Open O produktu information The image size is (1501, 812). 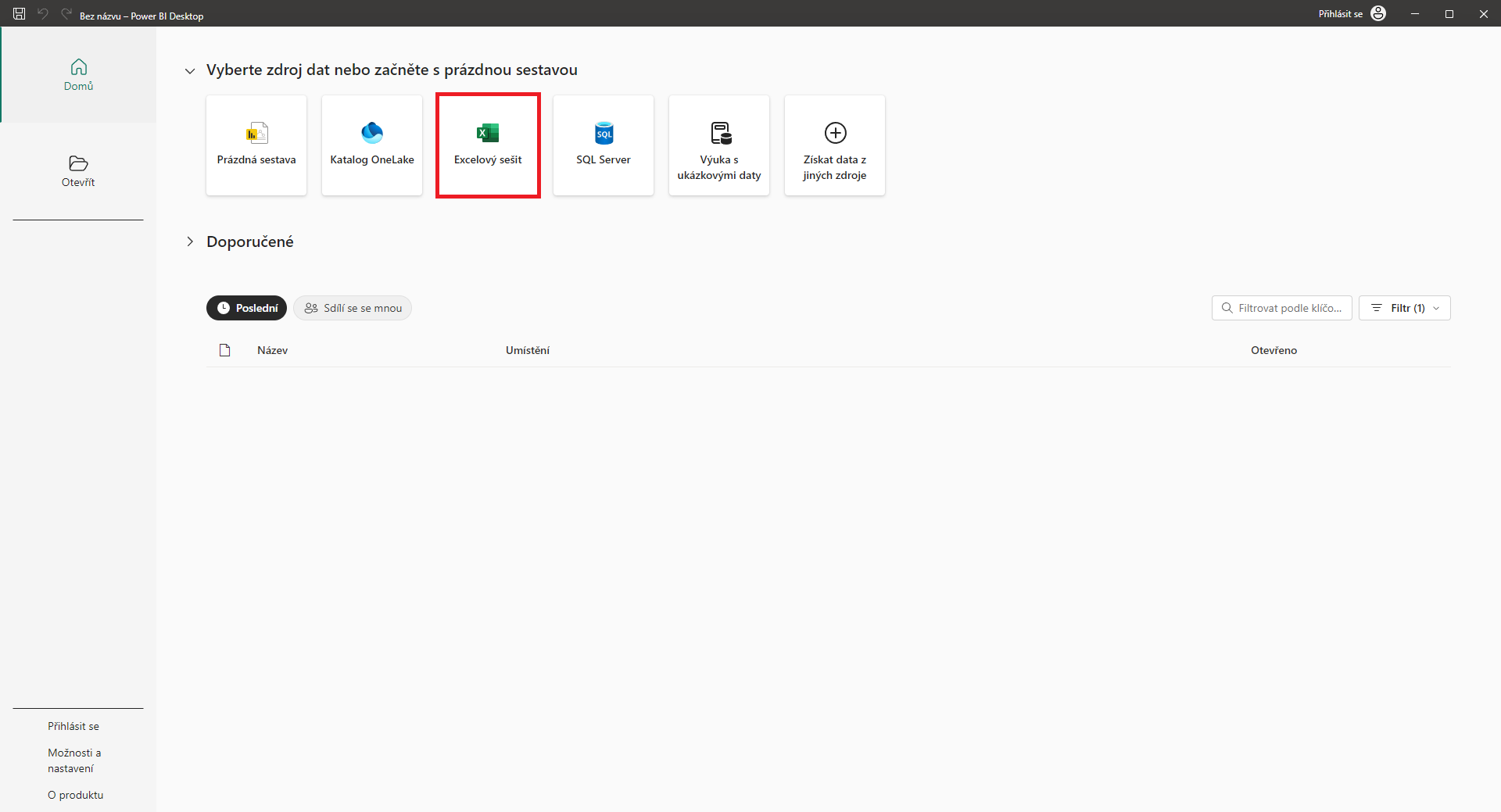75,794
